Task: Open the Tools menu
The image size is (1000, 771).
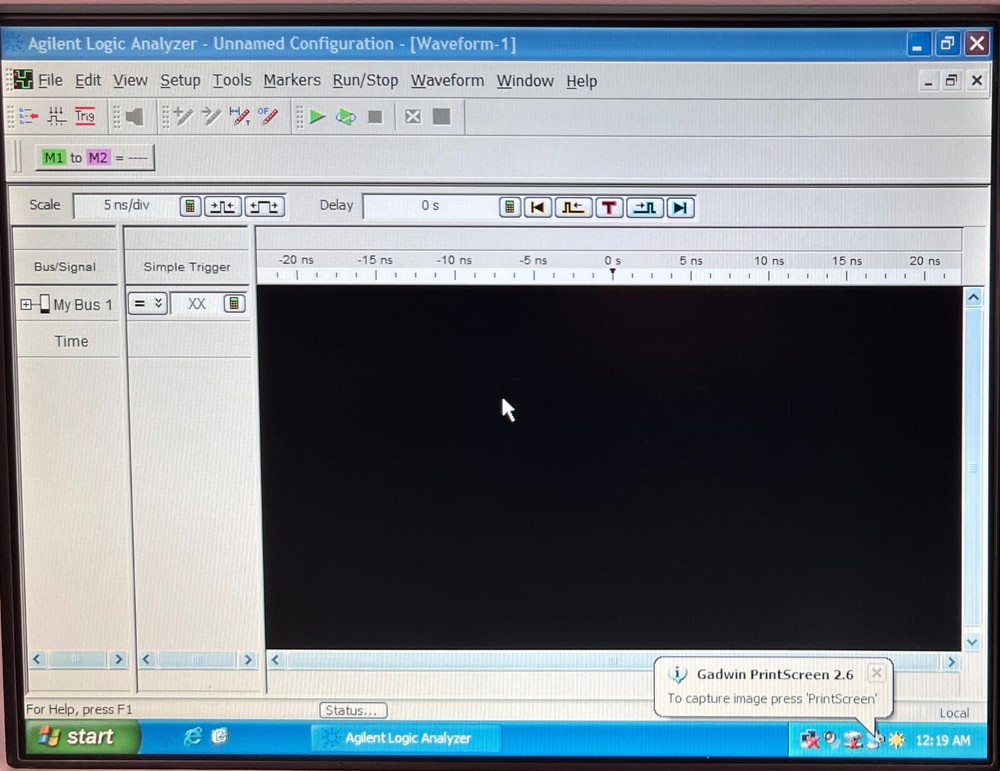Action: tap(232, 80)
